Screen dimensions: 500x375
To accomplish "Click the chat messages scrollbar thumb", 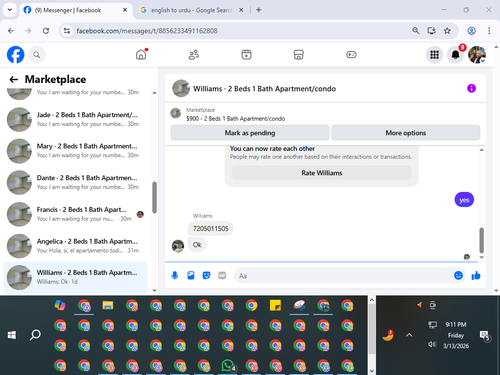I will coord(481,240).
